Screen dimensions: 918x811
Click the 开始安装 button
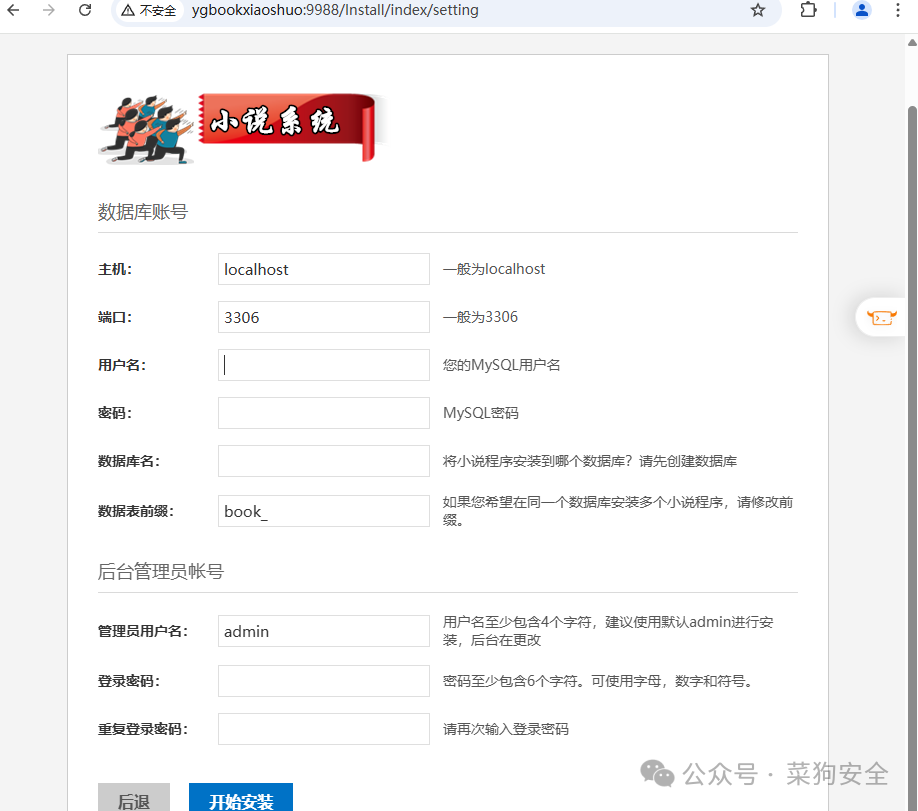click(x=241, y=799)
